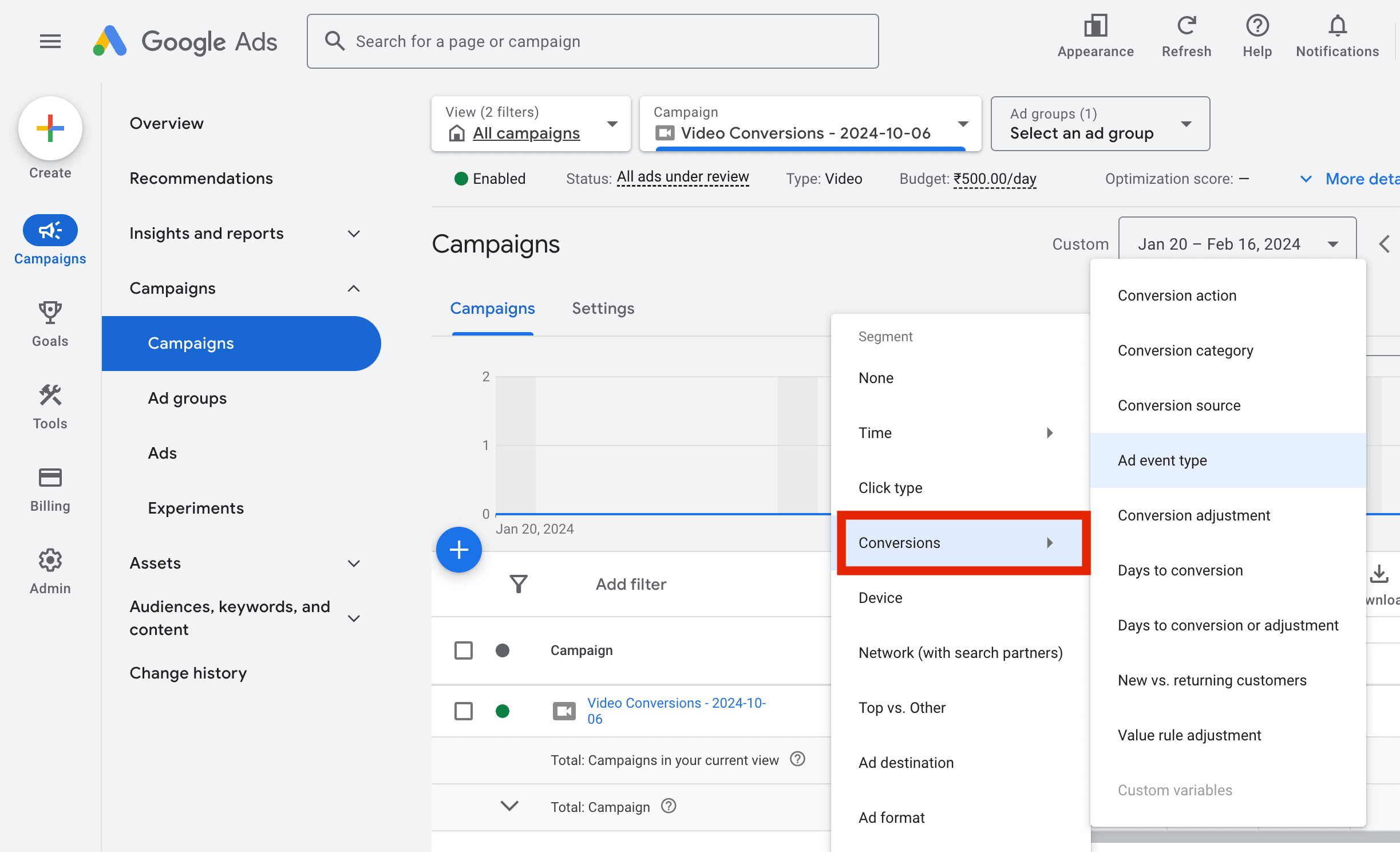Click the Create plus button
The image size is (1400, 852).
[x=50, y=128]
